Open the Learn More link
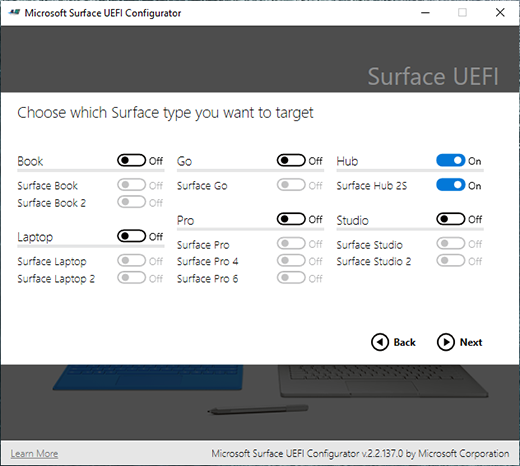 tap(34, 454)
